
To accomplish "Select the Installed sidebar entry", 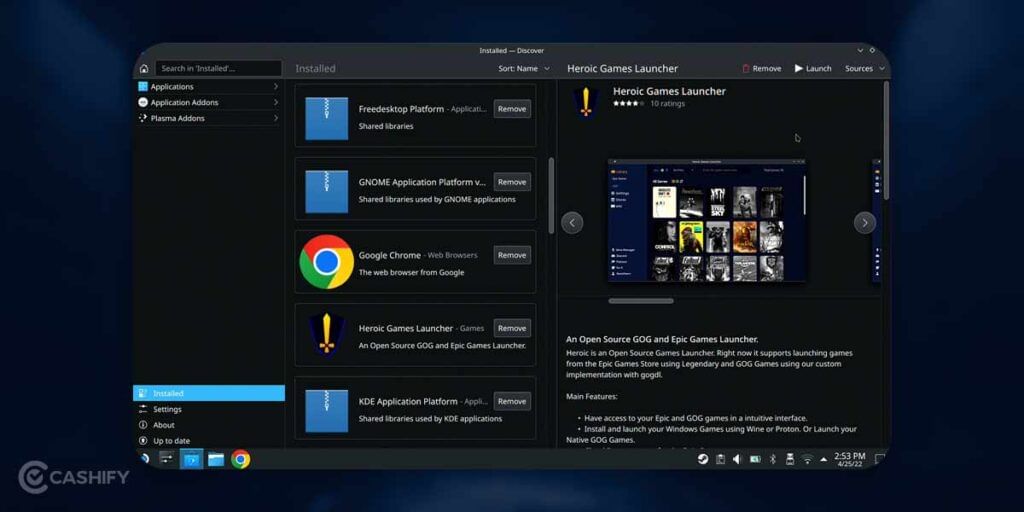I will [209, 393].
